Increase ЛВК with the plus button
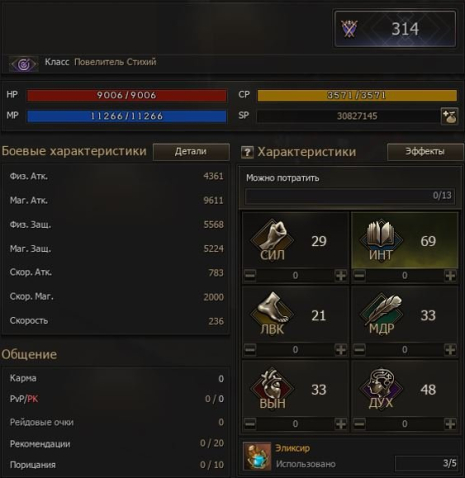Image resolution: width=465 pixels, height=478 pixels. pyautogui.click(x=341, y=350)
